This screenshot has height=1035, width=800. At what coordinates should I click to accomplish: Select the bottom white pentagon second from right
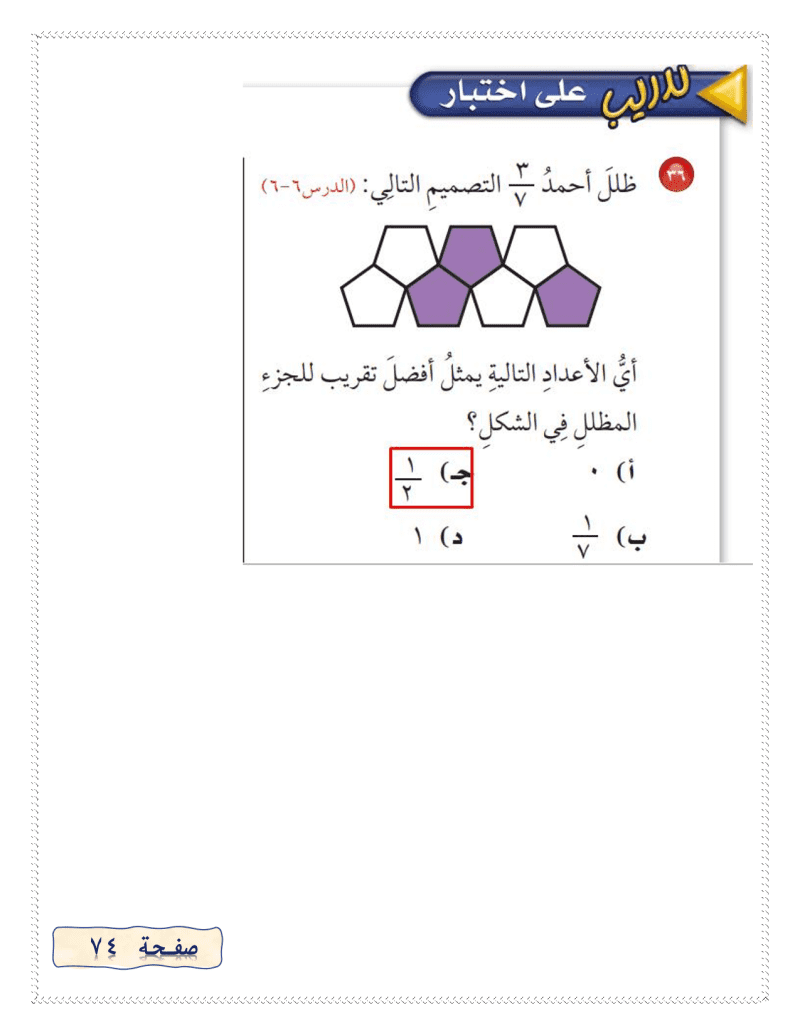click(503, 298)
